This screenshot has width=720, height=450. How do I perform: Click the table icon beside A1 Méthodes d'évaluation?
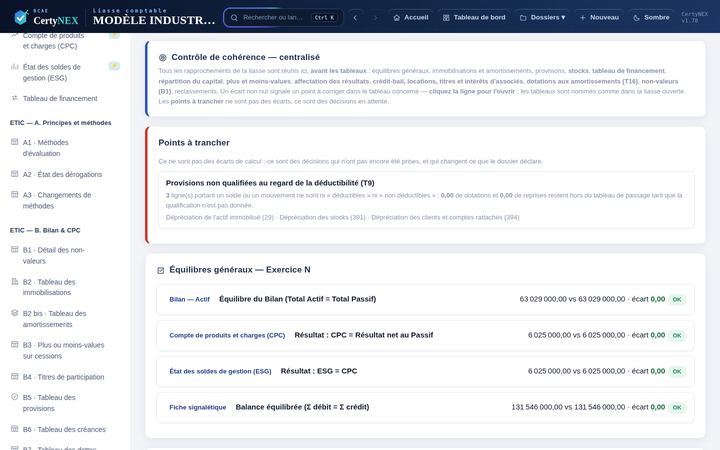pos(15,142)
